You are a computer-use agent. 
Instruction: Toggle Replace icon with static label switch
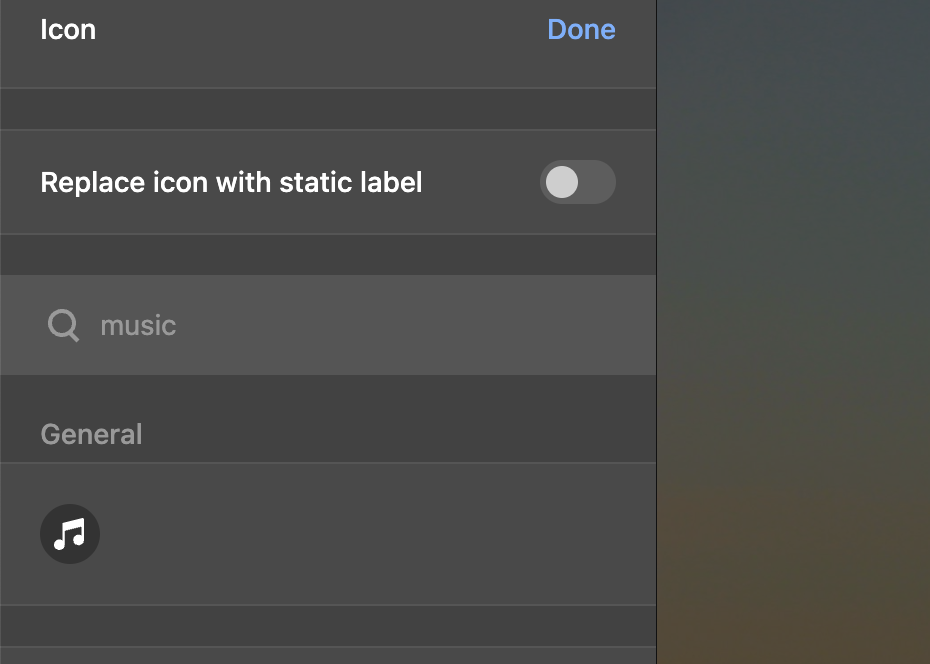(578, 182)
